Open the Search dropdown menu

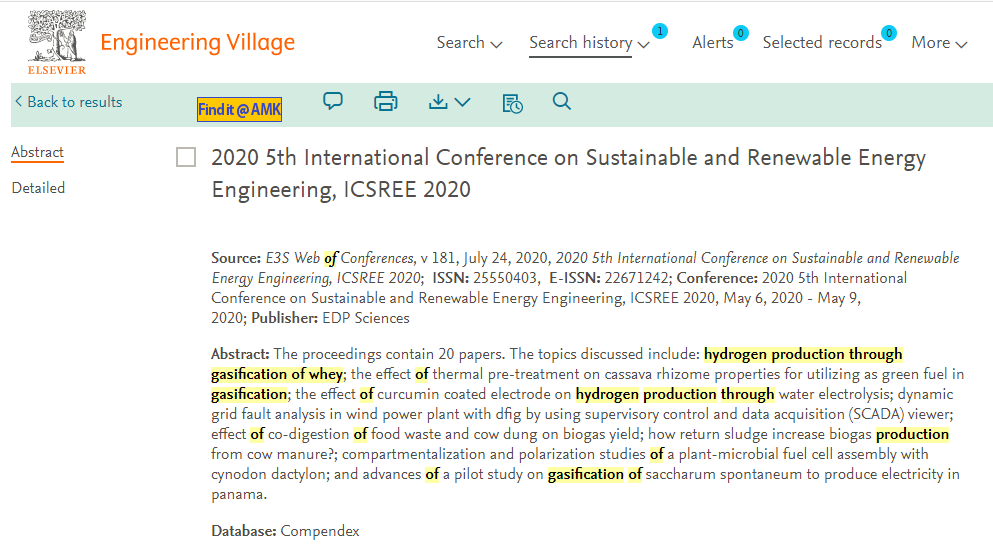469,42
